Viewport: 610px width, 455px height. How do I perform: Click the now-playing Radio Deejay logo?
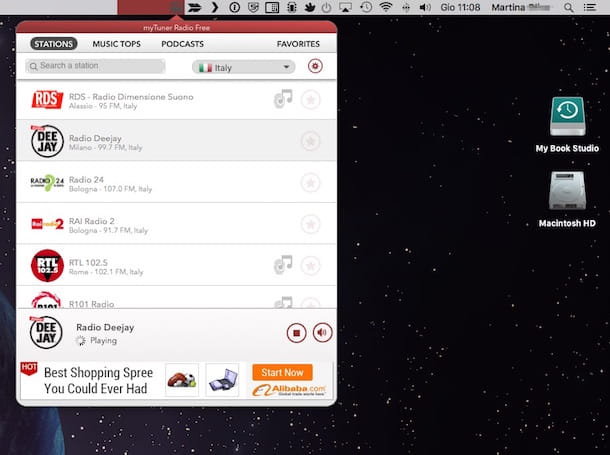point(46,332)
